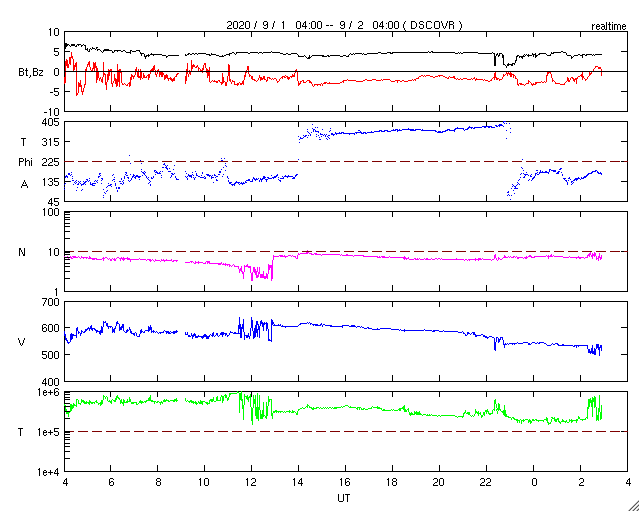Viewport: 640px width, 512px height.
Task: Click the "16" hour tick on UT axis
Action: tap(345, 483)
